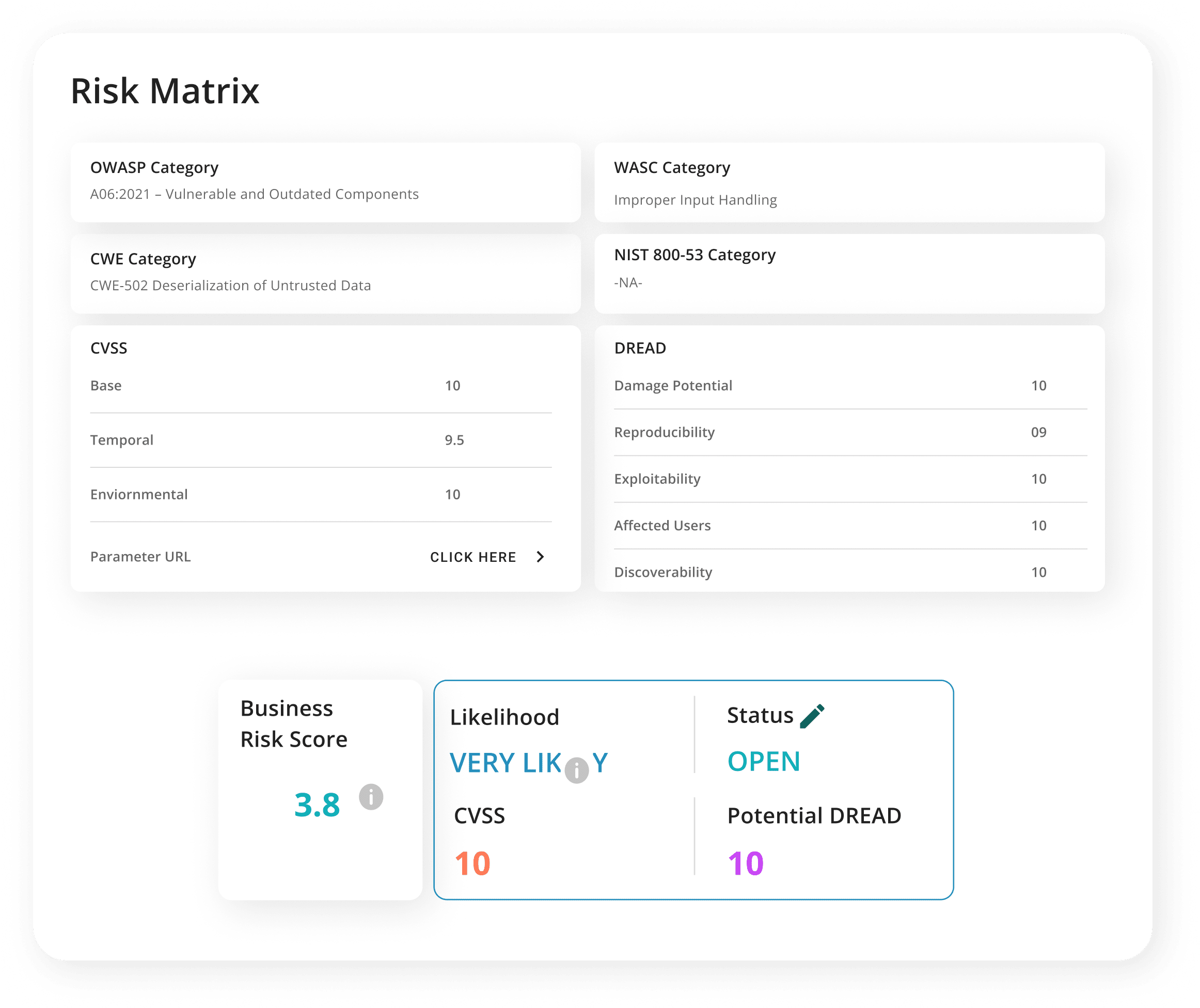Open the CLICK HERE Parameter URL link
The height and width of the screenshot is (1008, 1200).
[x=473, y=557]
